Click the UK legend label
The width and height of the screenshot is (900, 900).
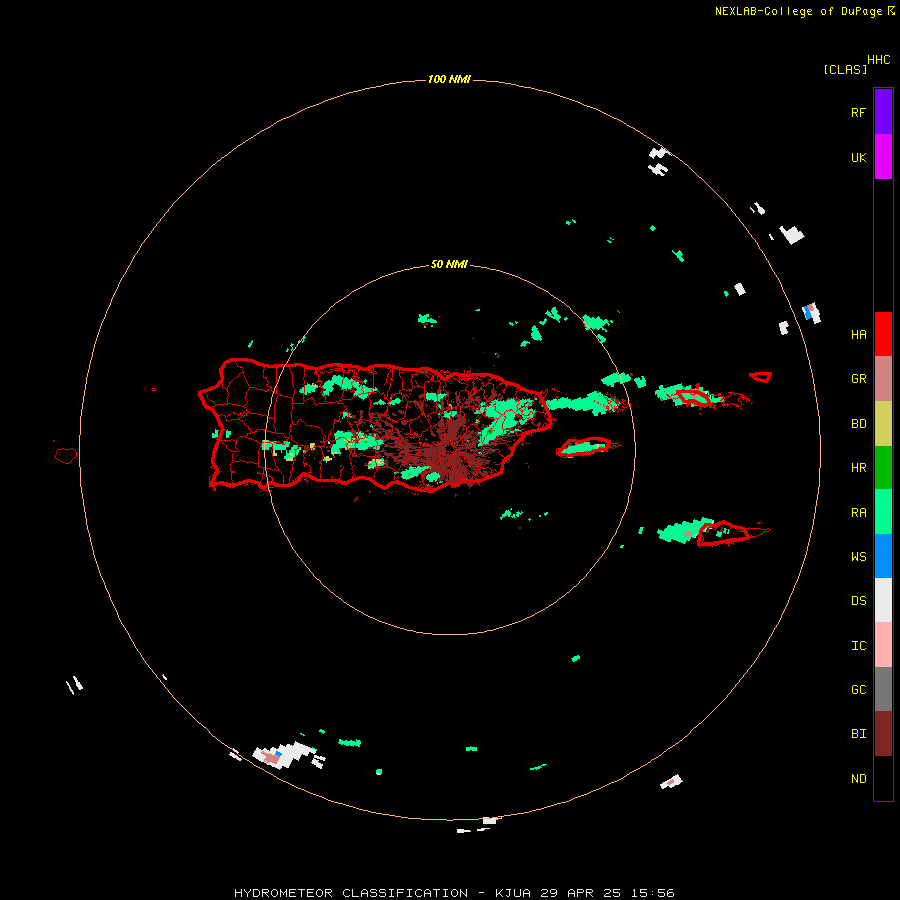pos(858,158)
